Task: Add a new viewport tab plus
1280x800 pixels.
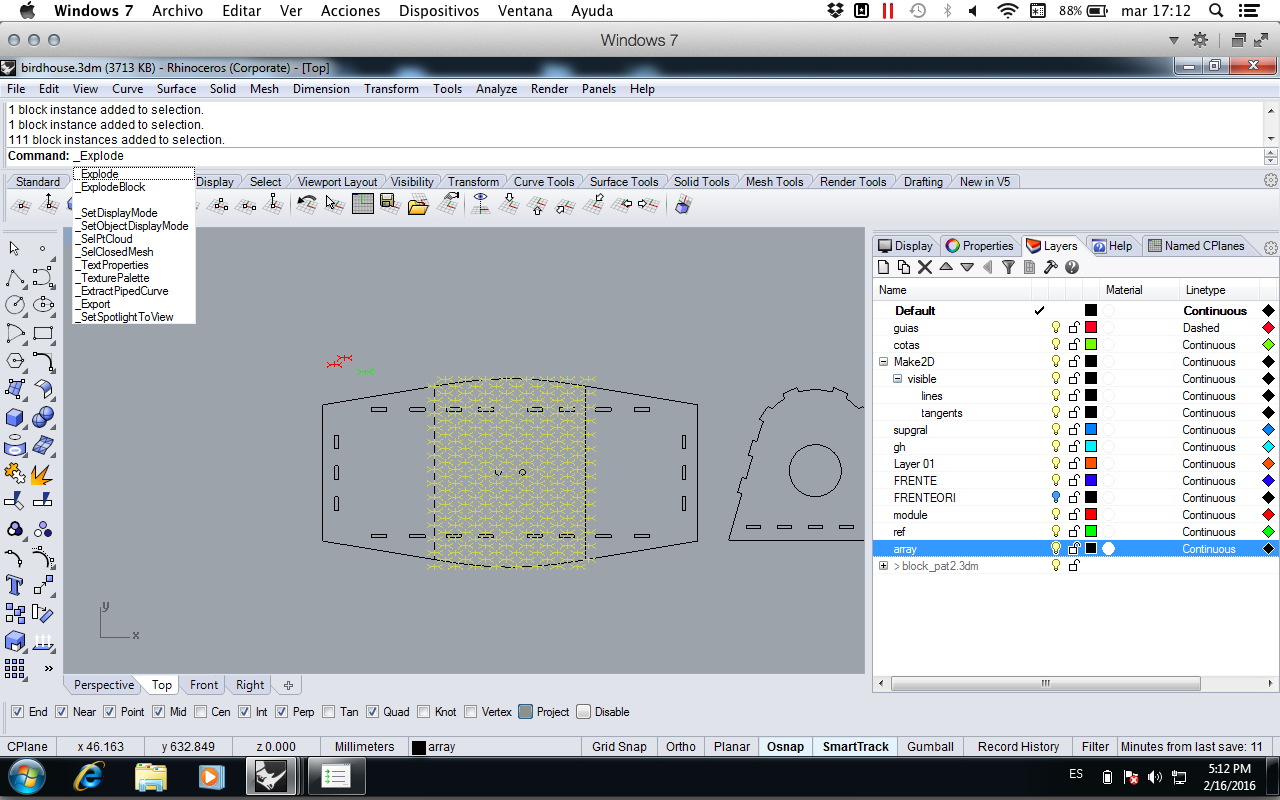Action: [x=288, y=685]
